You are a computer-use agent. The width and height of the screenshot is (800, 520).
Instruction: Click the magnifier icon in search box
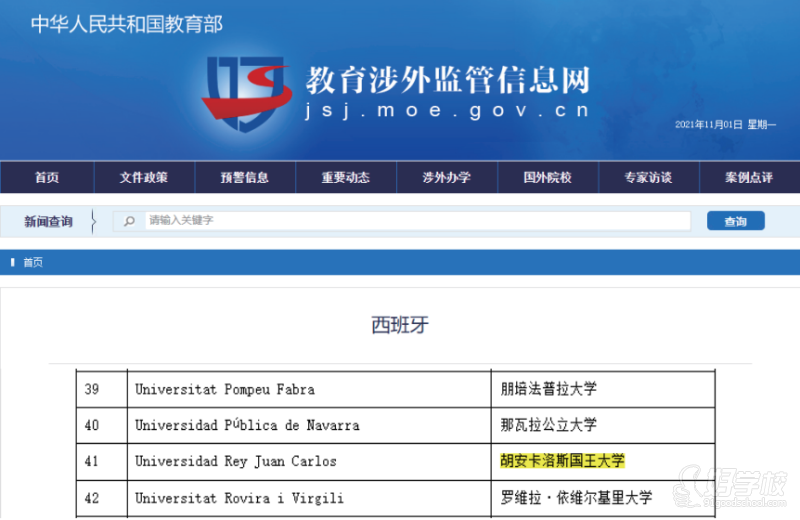(x=130, y=221)
